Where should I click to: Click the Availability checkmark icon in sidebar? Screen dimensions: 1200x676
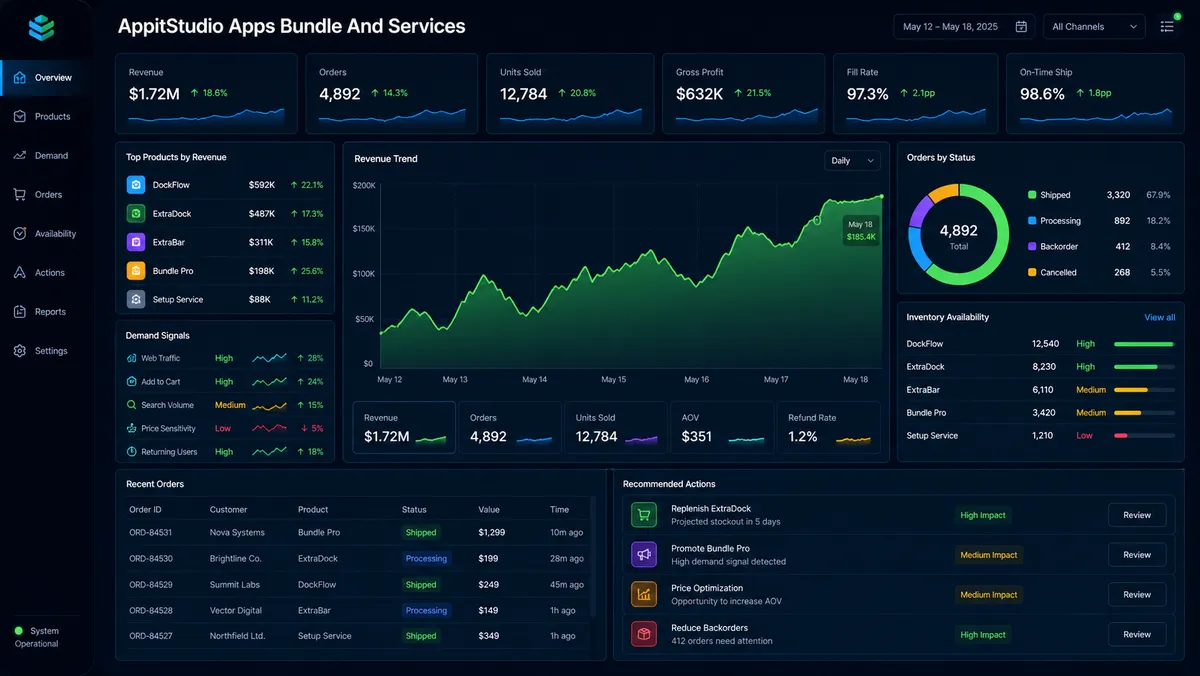point(20,233)
